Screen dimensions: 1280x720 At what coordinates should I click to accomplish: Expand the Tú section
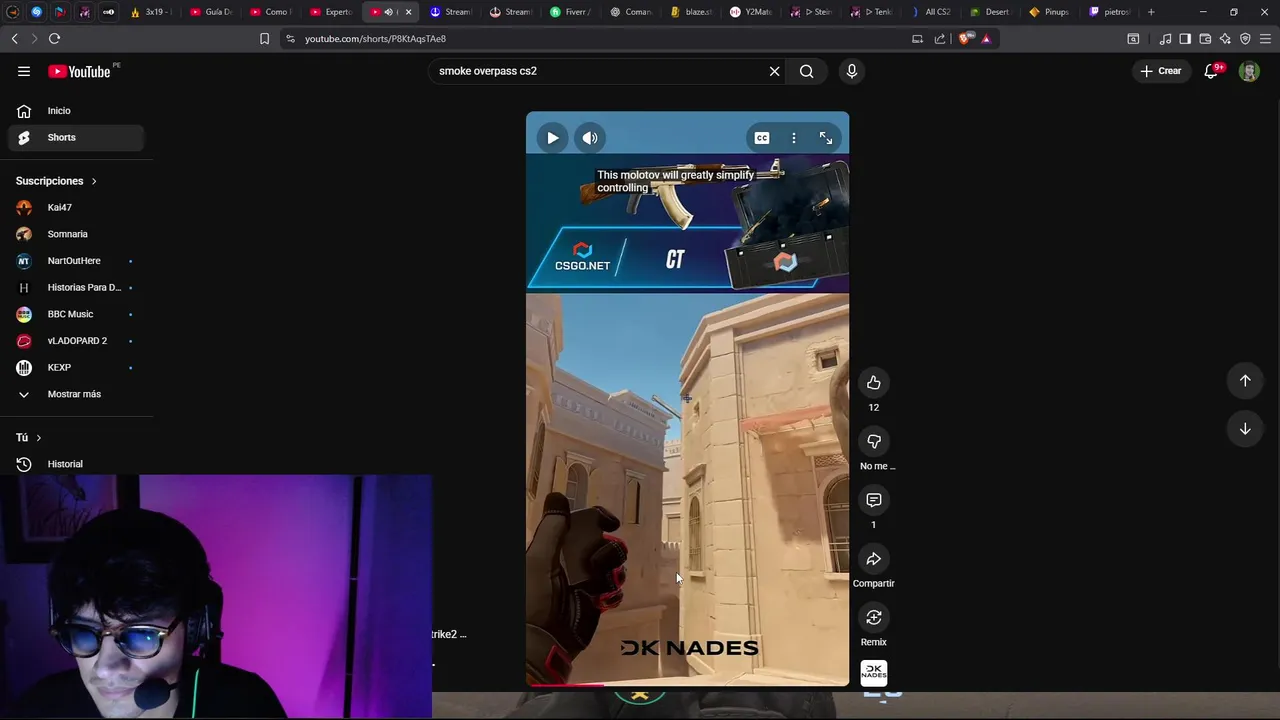point(29,438)
